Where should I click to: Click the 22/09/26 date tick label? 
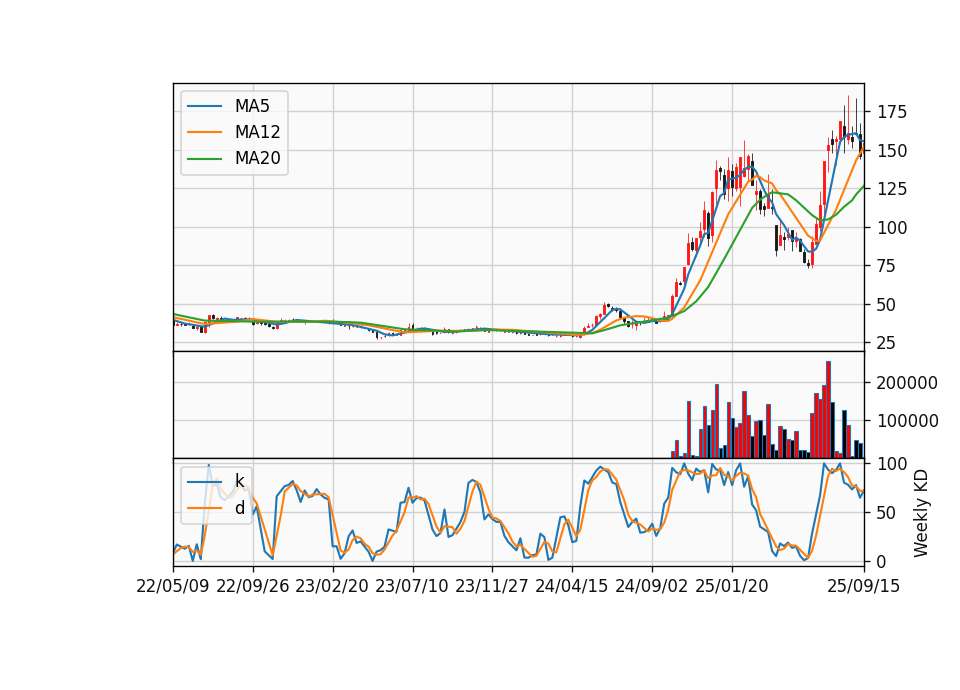(253, 586)
